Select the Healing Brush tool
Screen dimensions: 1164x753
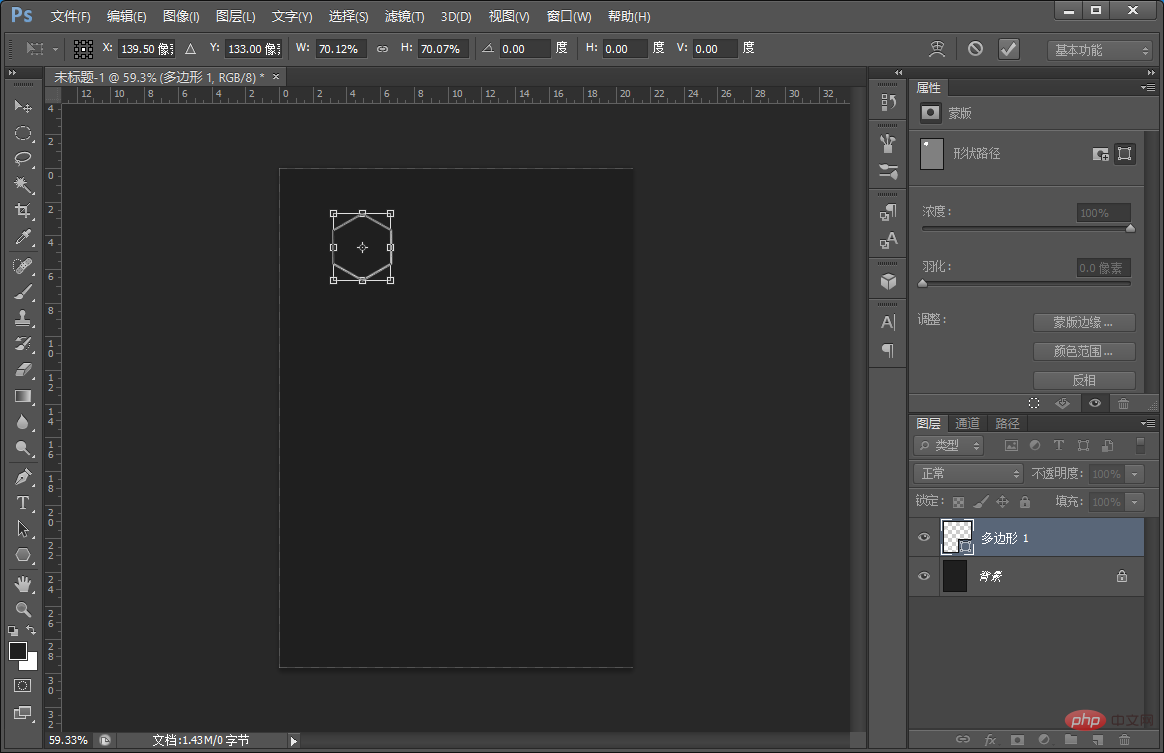(23, 266)
